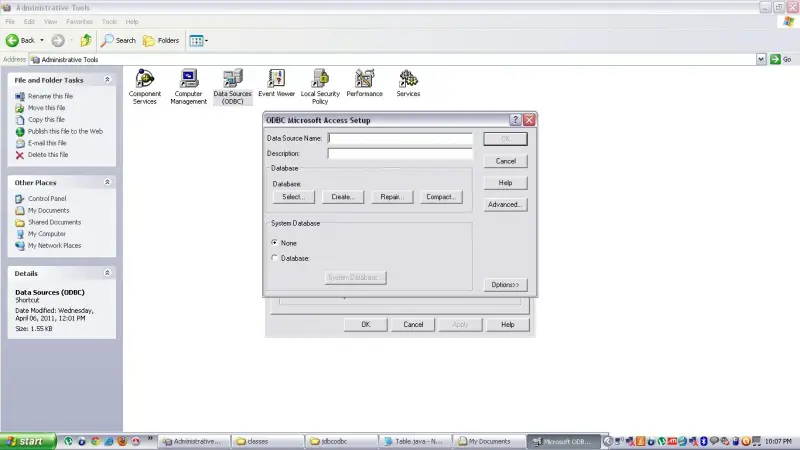Click Cancel in ODBC Access Setup

pyautogui.click(x=505, y=161)
